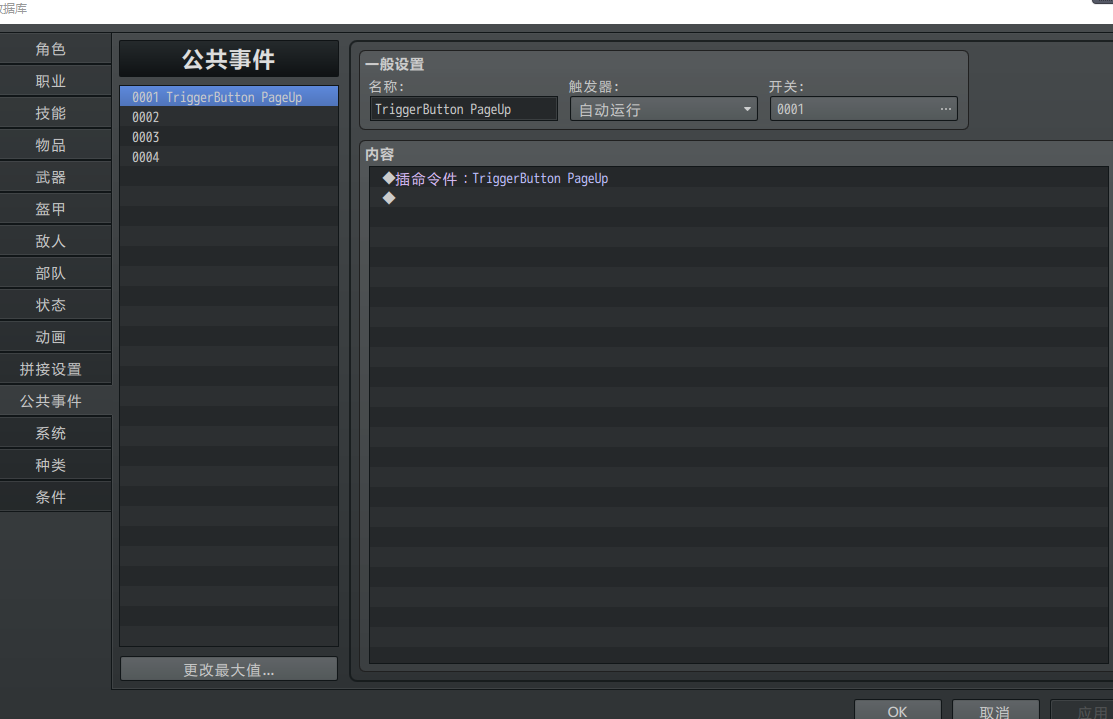This screenshot has width=1113, height=719.
Task: Select common event 0004
Action: pos(229,157)
